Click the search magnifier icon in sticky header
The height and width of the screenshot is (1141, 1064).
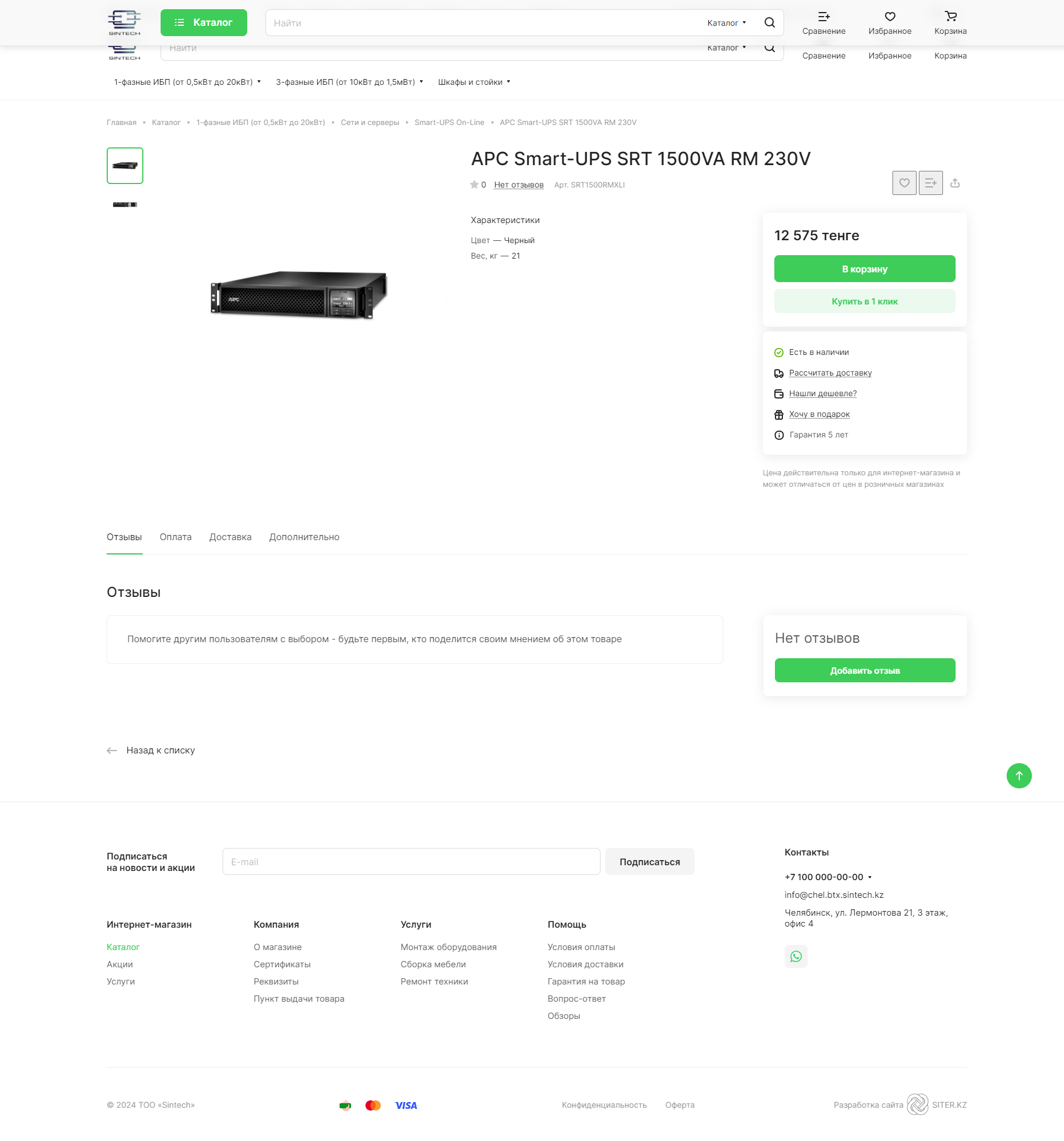(769, 22)
